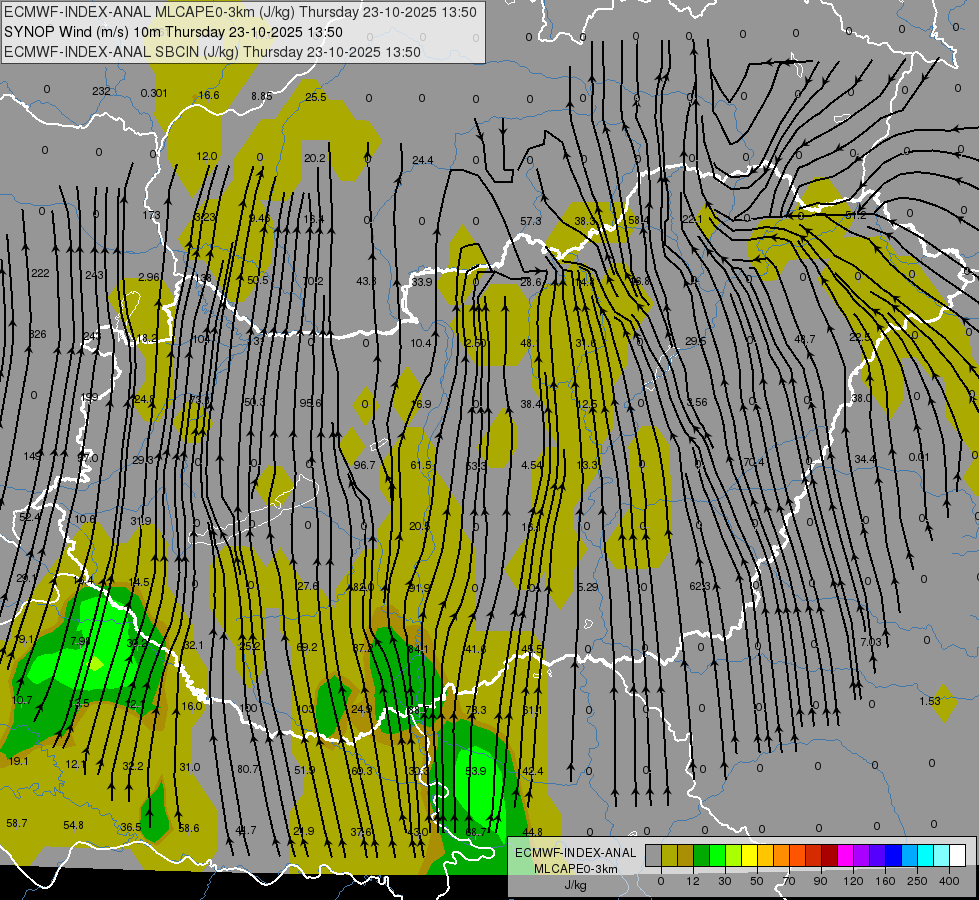979x900 pixels.
Task: Click the map value '96.7'
Action: tap(364, 465)
